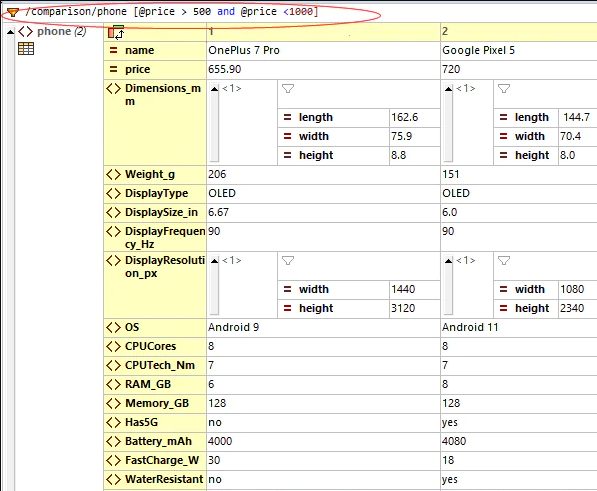Click filter funnel in OnePlus Dimensions_mm
Screen dimensions: 597x491
tap(288, 89)
